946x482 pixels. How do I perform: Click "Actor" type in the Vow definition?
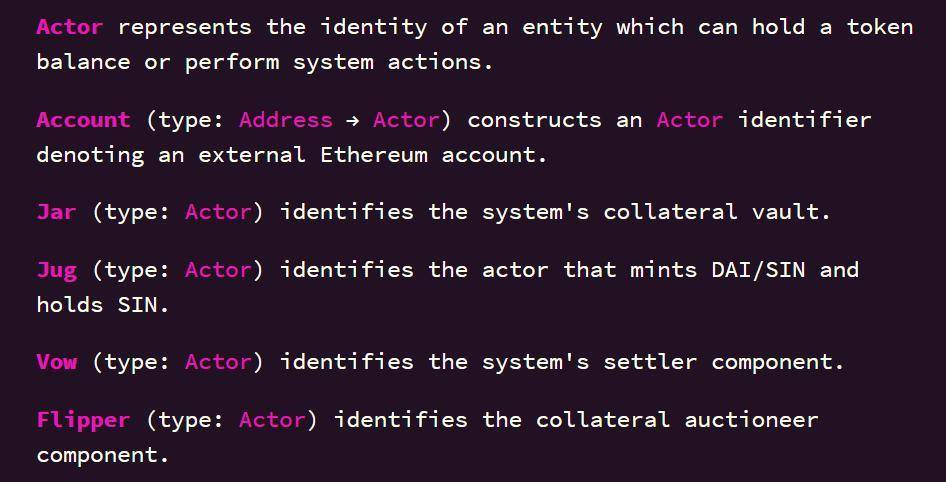[x=218, y=362]
